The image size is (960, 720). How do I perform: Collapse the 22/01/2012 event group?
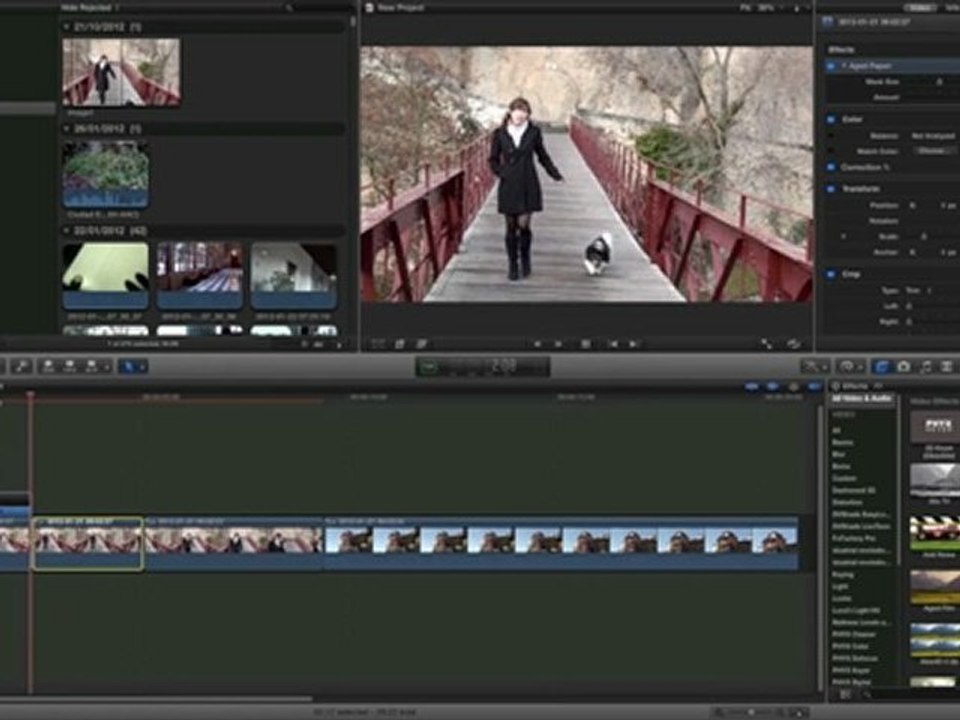(x=67, y=230)
